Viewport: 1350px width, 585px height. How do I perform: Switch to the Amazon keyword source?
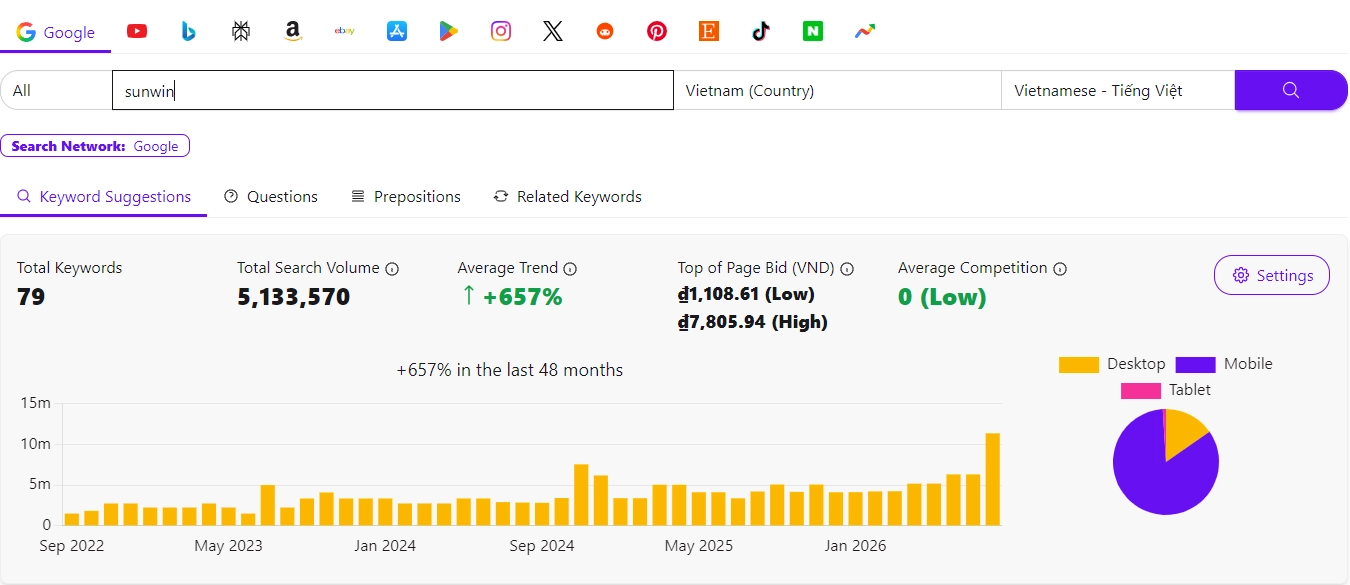pos(293,31)
